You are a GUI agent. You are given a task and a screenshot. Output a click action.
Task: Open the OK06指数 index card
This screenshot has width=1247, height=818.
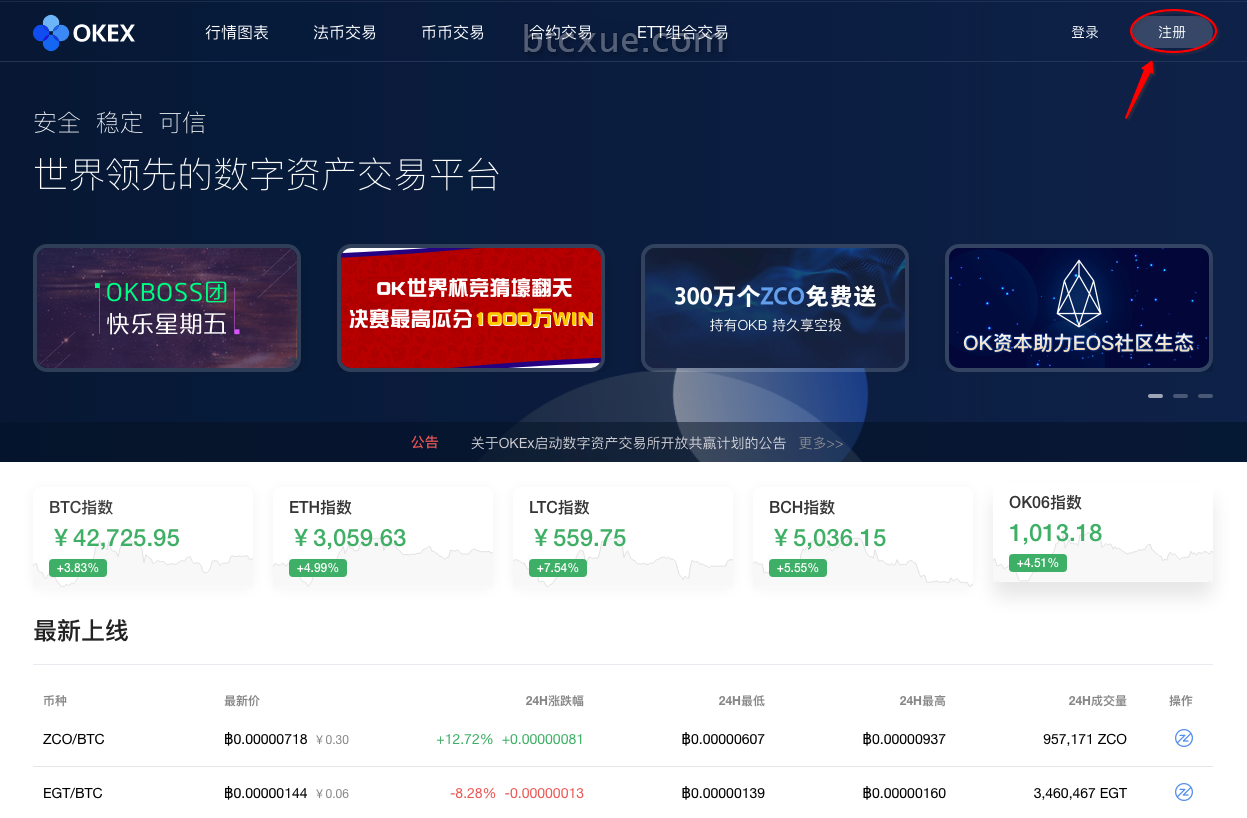(x=1103, y=532)
